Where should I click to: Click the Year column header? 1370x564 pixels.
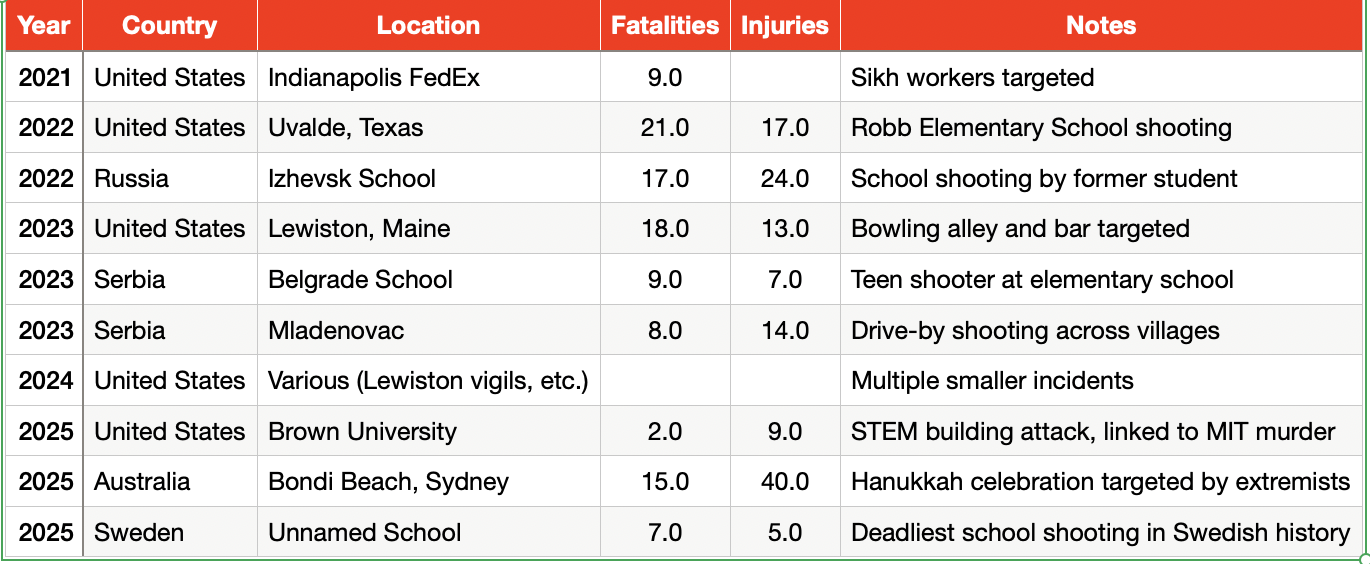pyautogui.click(x=44, y=26)
